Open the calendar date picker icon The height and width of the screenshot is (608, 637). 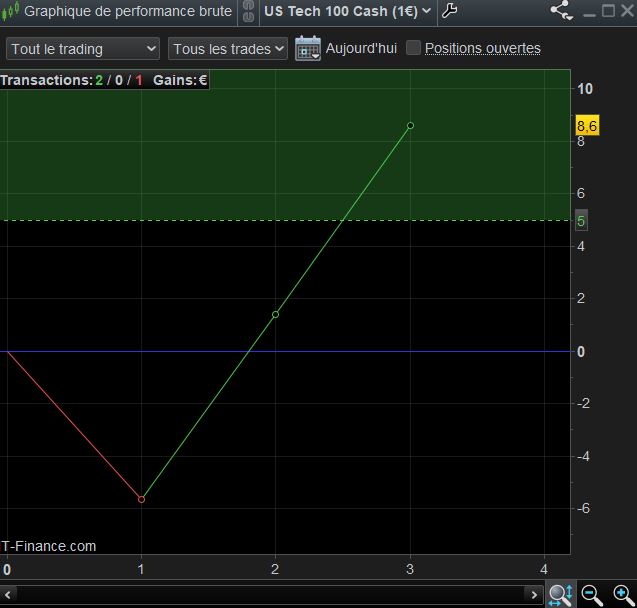[x=308, y=49]
